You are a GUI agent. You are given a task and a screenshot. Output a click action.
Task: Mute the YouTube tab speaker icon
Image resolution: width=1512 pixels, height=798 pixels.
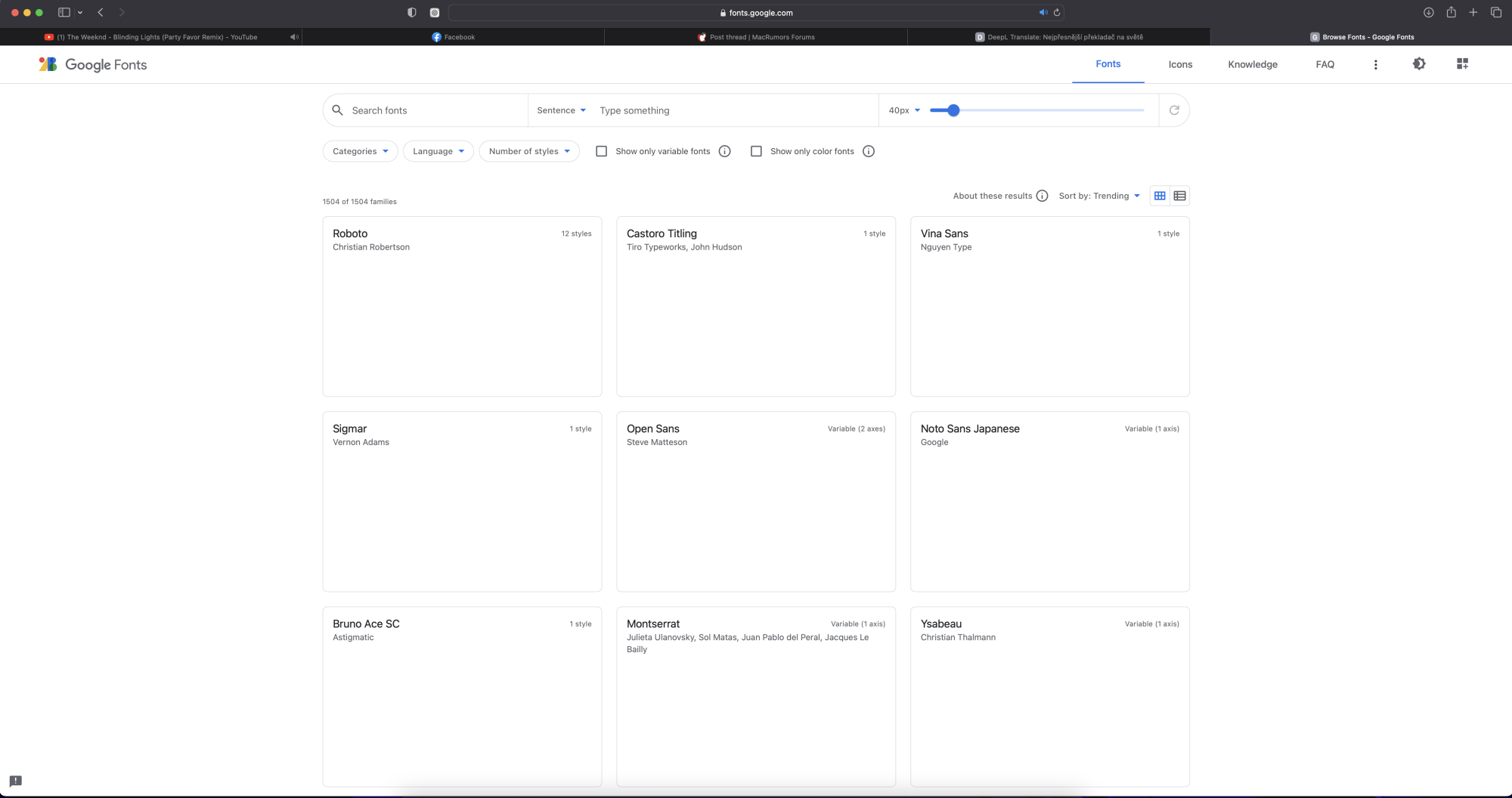tap(294, 37)
